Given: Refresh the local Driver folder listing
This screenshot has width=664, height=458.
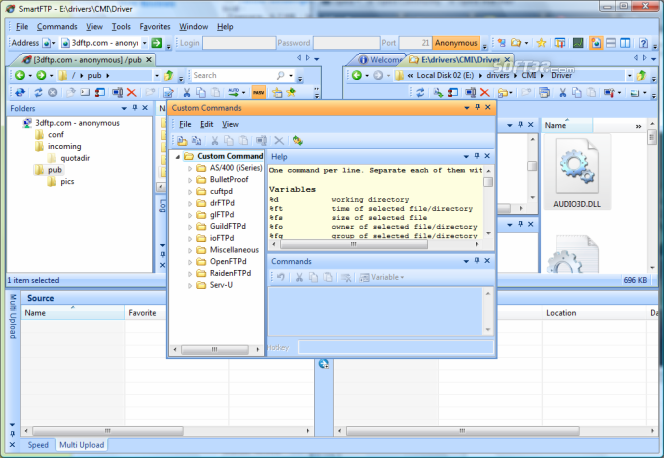Looking at the screenshot, I should [x=420, y=92].
